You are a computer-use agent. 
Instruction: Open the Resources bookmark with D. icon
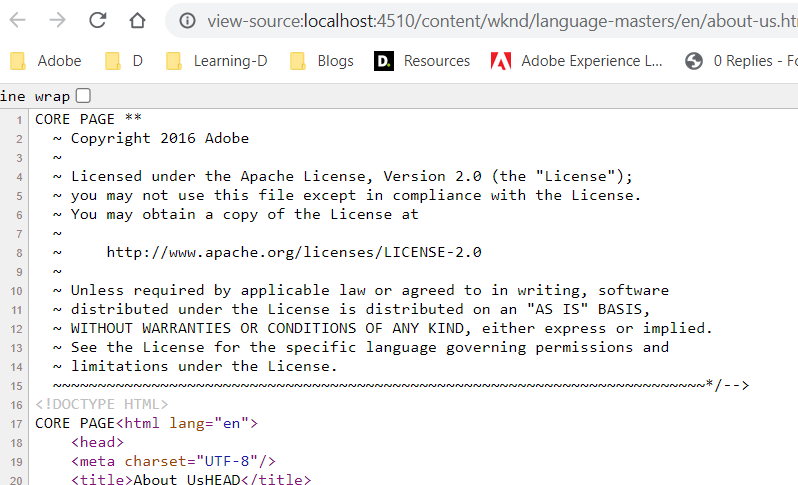(422, 61)
